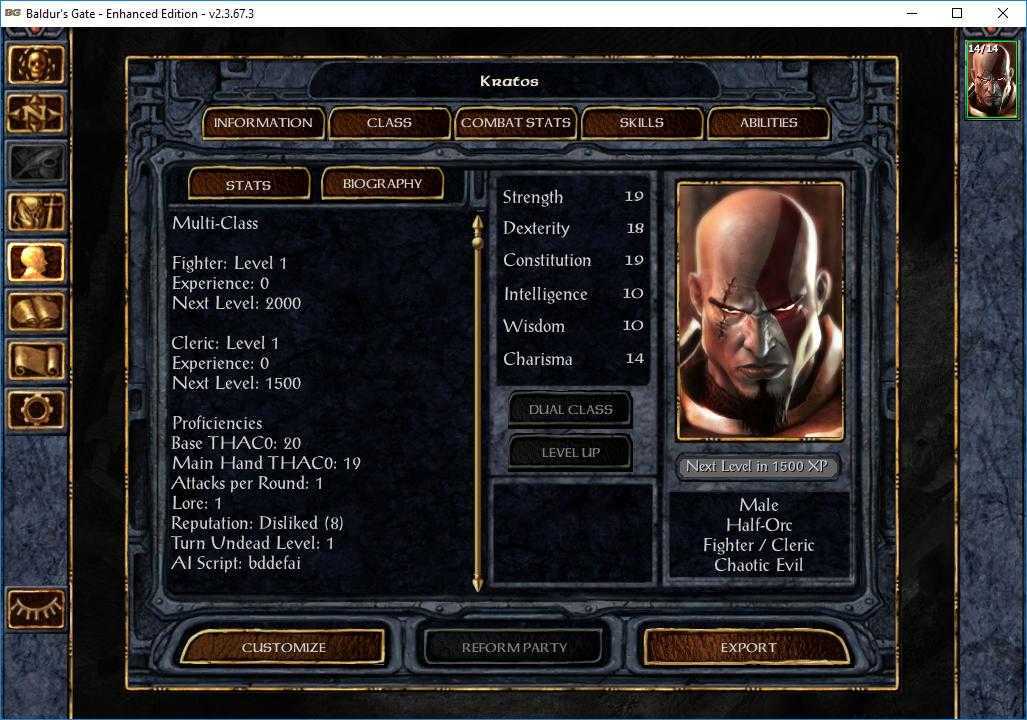Click the "AI Script: bddefai" line
Viewport: 1027px width, 720px height.
click(236, 563)
